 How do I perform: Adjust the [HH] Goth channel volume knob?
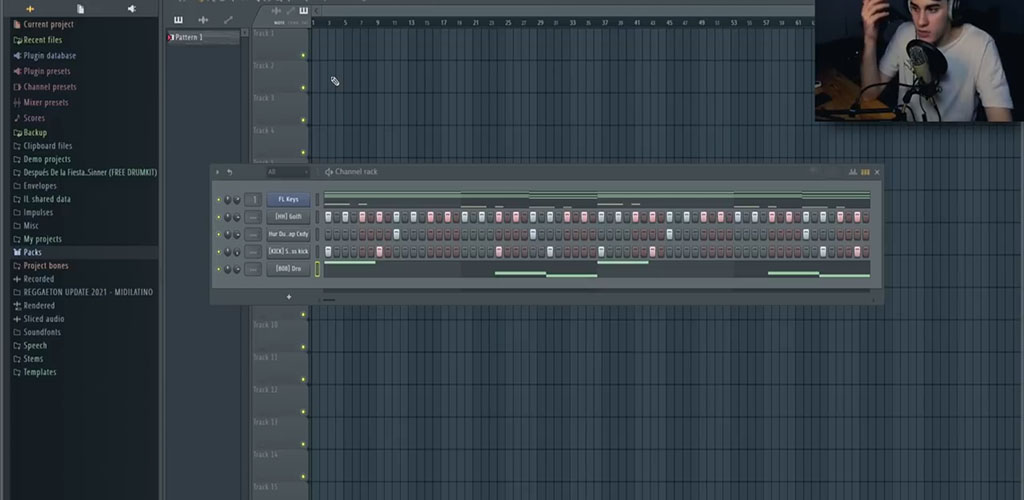[x=237, y=217]
